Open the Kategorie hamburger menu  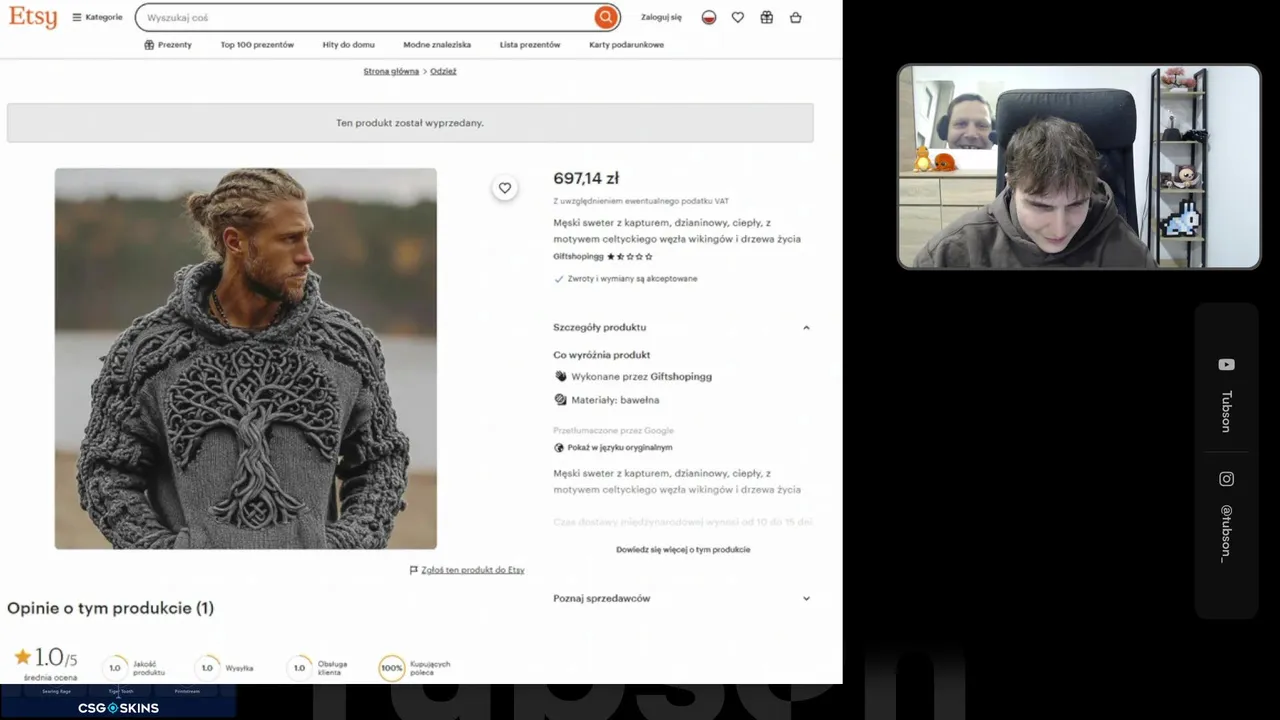(97, 17)
